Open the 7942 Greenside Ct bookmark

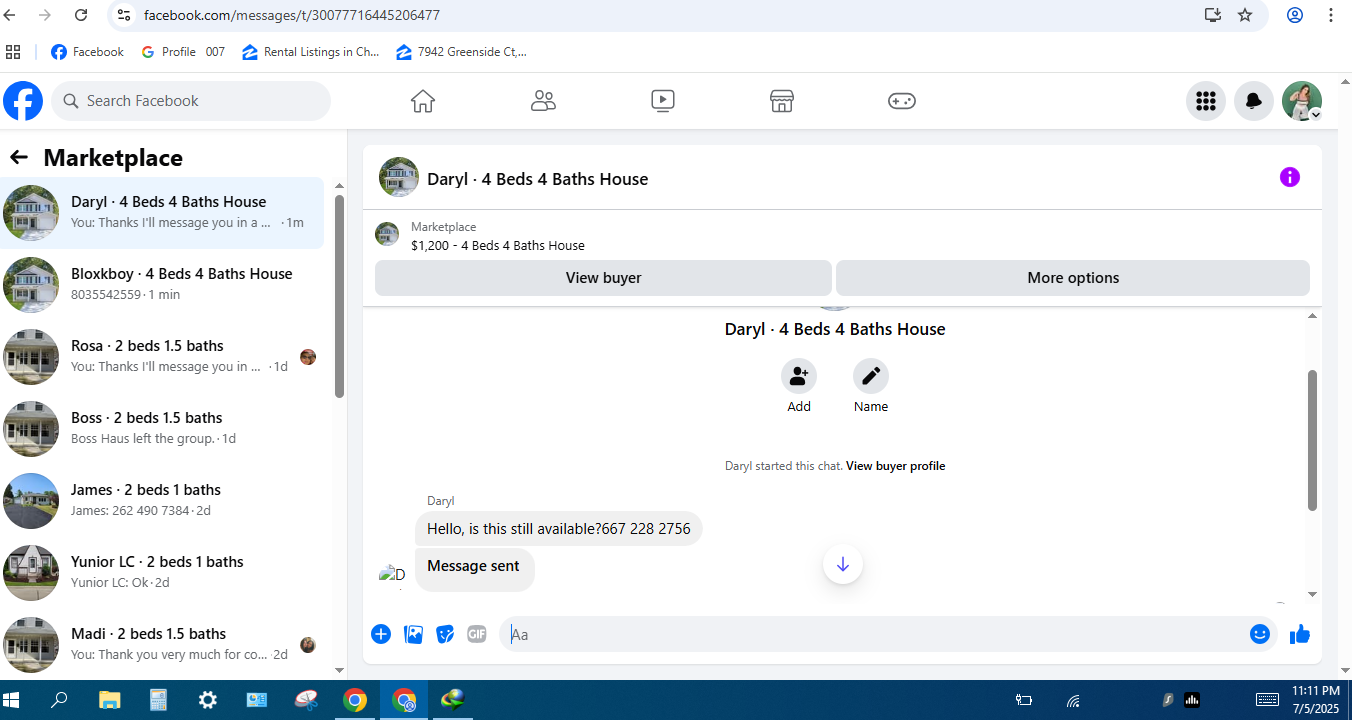461,52
